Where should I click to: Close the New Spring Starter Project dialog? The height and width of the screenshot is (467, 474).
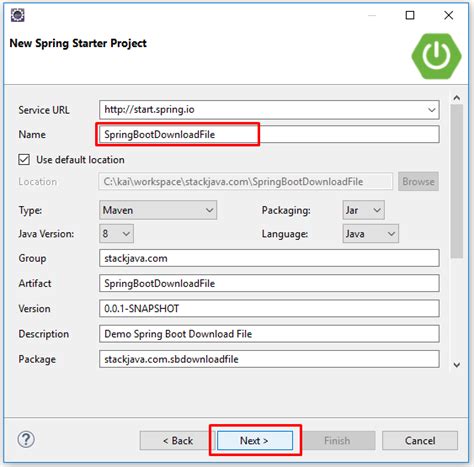click(x=449, y=15)
